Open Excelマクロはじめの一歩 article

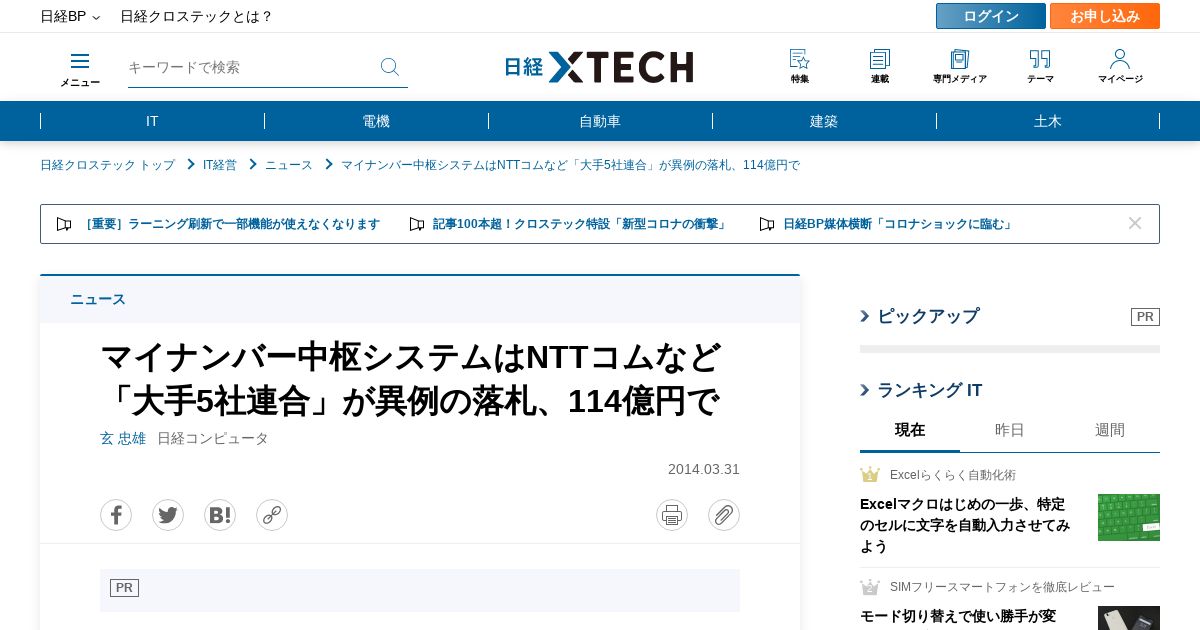pos(966,525)
